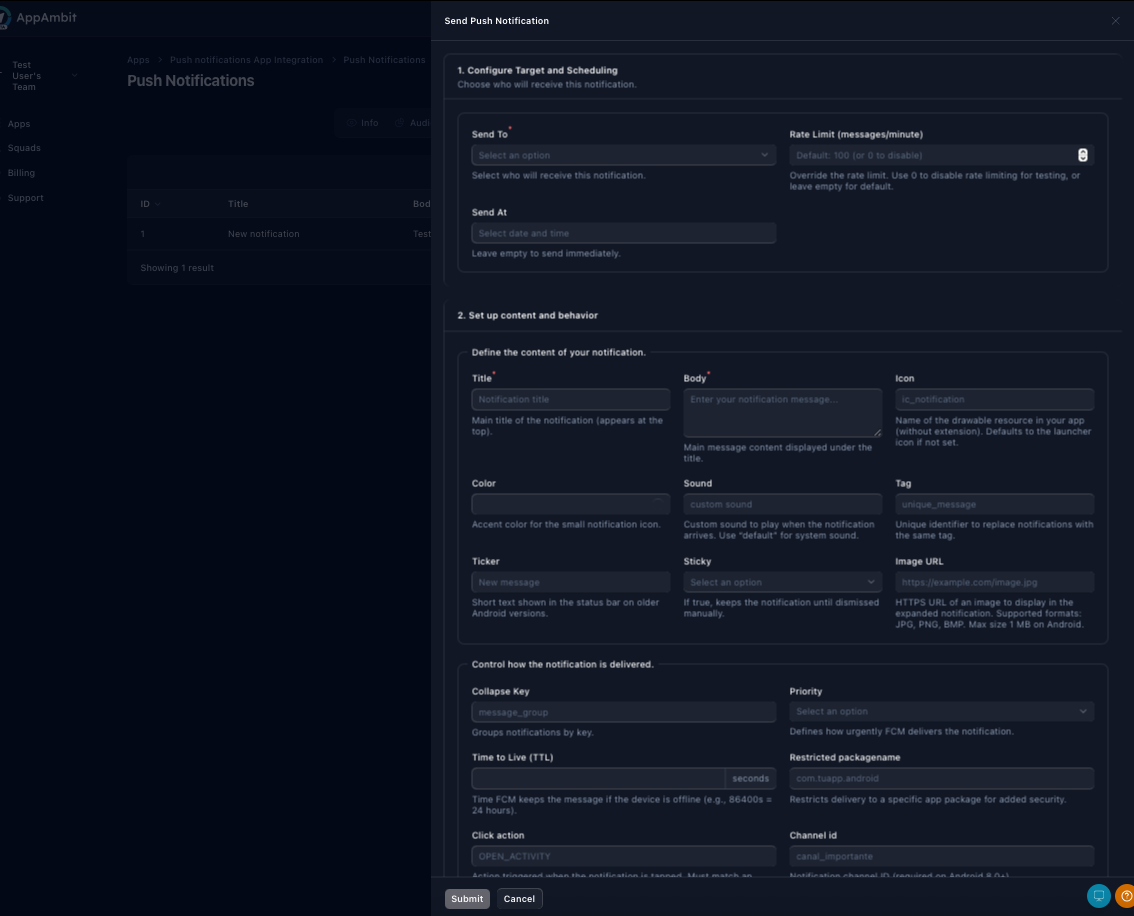Open Support from the sidebar
This screenshot has width=1134, height=916.
pyautogui.click(x=25, y=197)
